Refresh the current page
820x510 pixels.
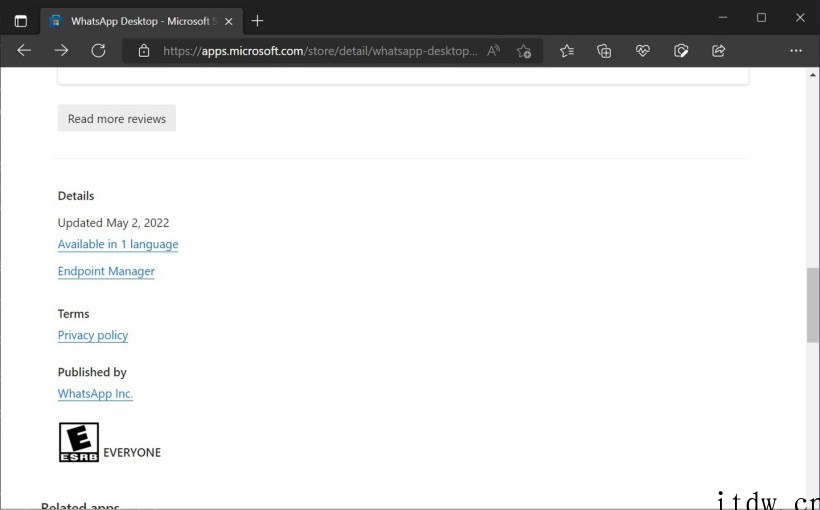click(x=98, y=51)
